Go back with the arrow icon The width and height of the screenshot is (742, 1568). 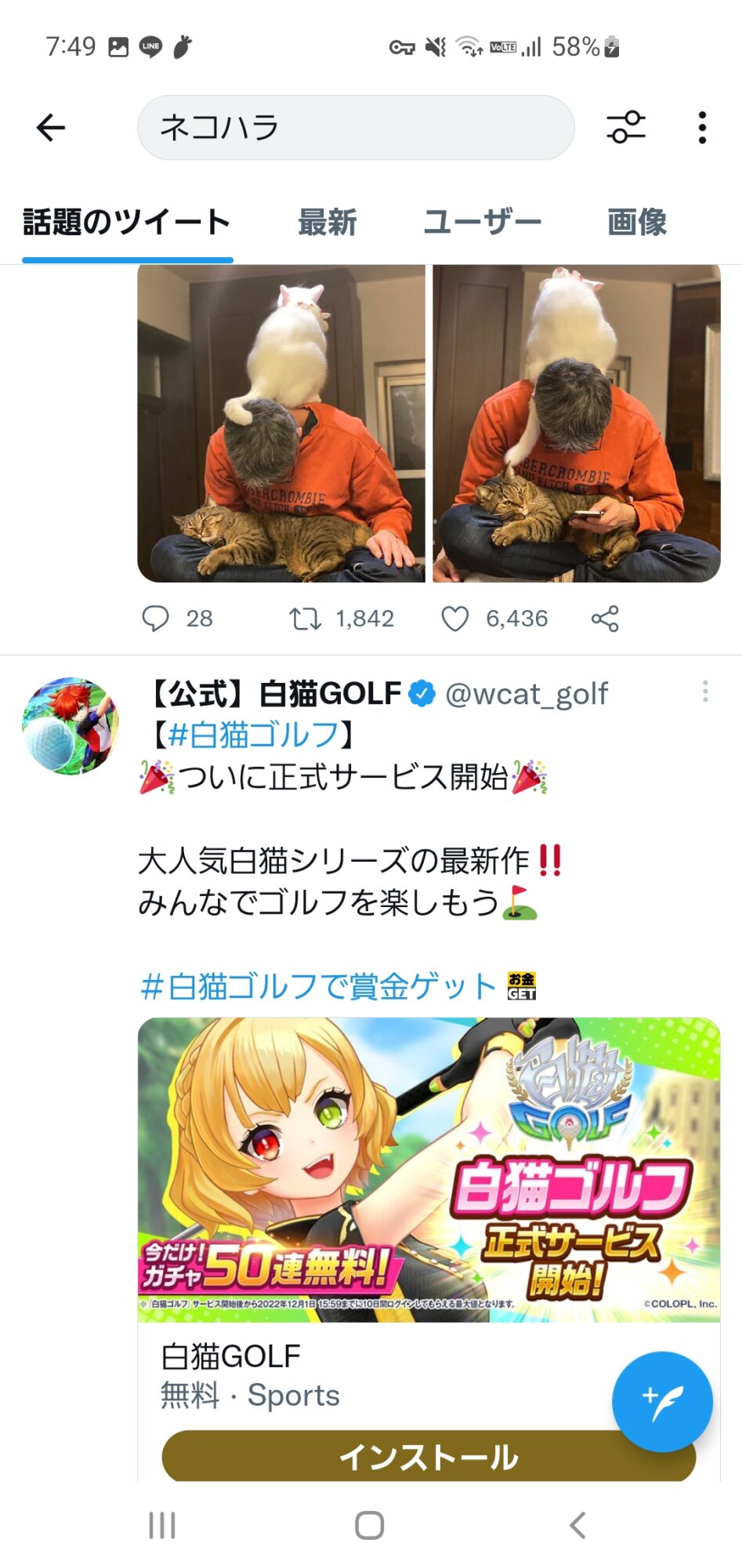click(51, 128)
